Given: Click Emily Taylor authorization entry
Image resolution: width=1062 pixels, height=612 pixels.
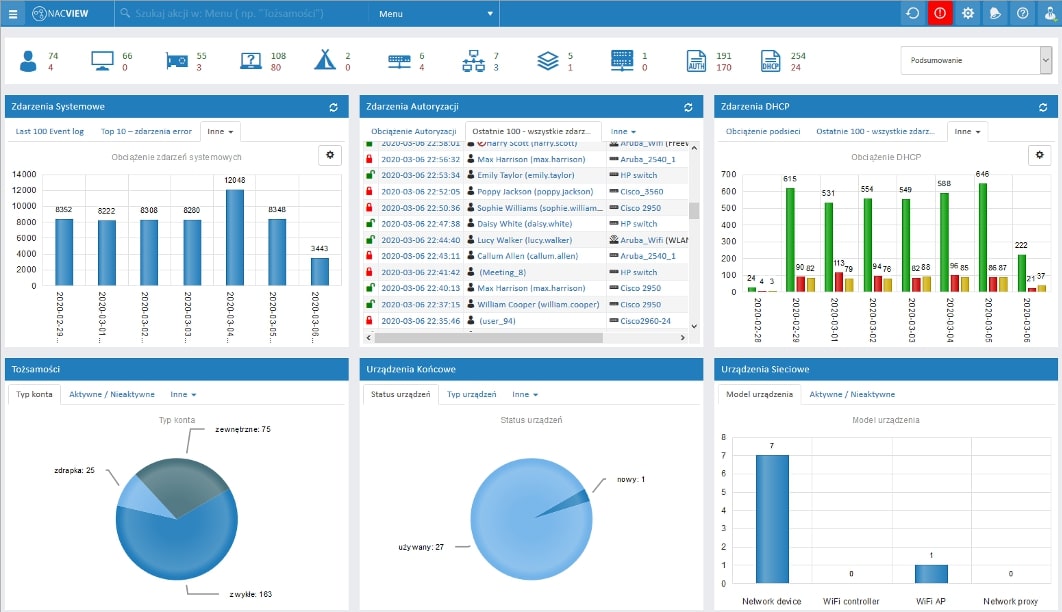Looking at the screenshot, I should coord(526,175).
